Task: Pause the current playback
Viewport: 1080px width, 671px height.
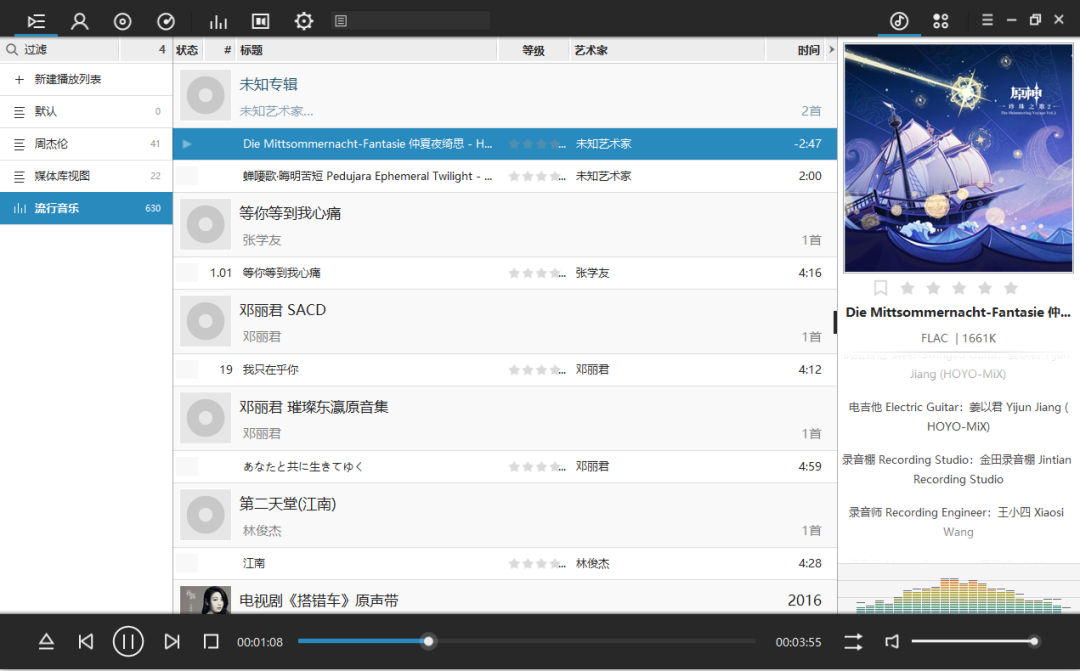Action: [x=128, y=642]
